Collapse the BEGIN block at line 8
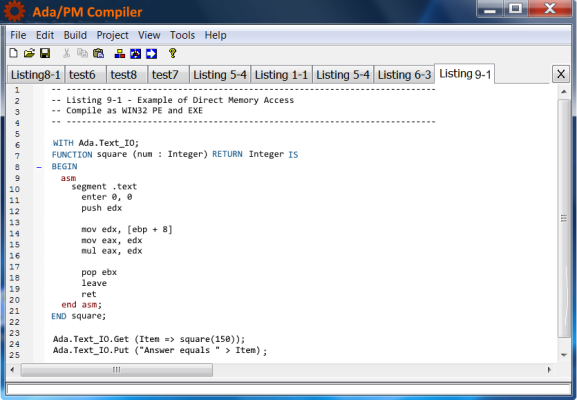Viewport: 577px width, 400px height. coord(39,167)
